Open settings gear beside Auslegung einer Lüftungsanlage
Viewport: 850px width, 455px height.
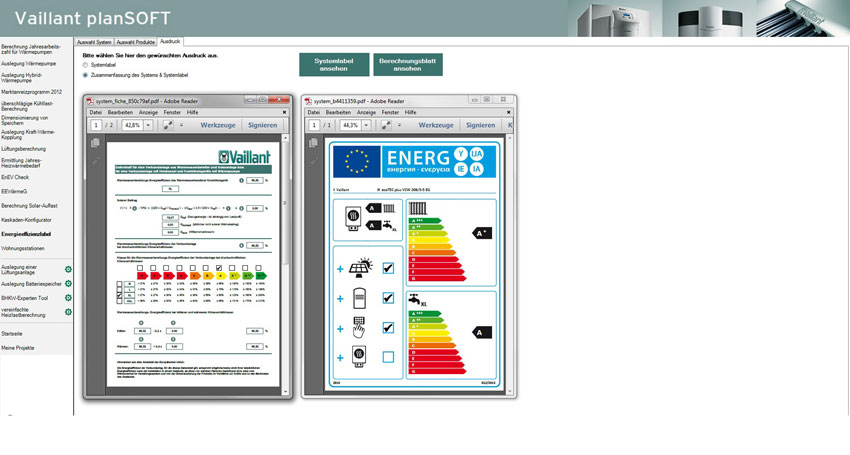pos(68,270)
